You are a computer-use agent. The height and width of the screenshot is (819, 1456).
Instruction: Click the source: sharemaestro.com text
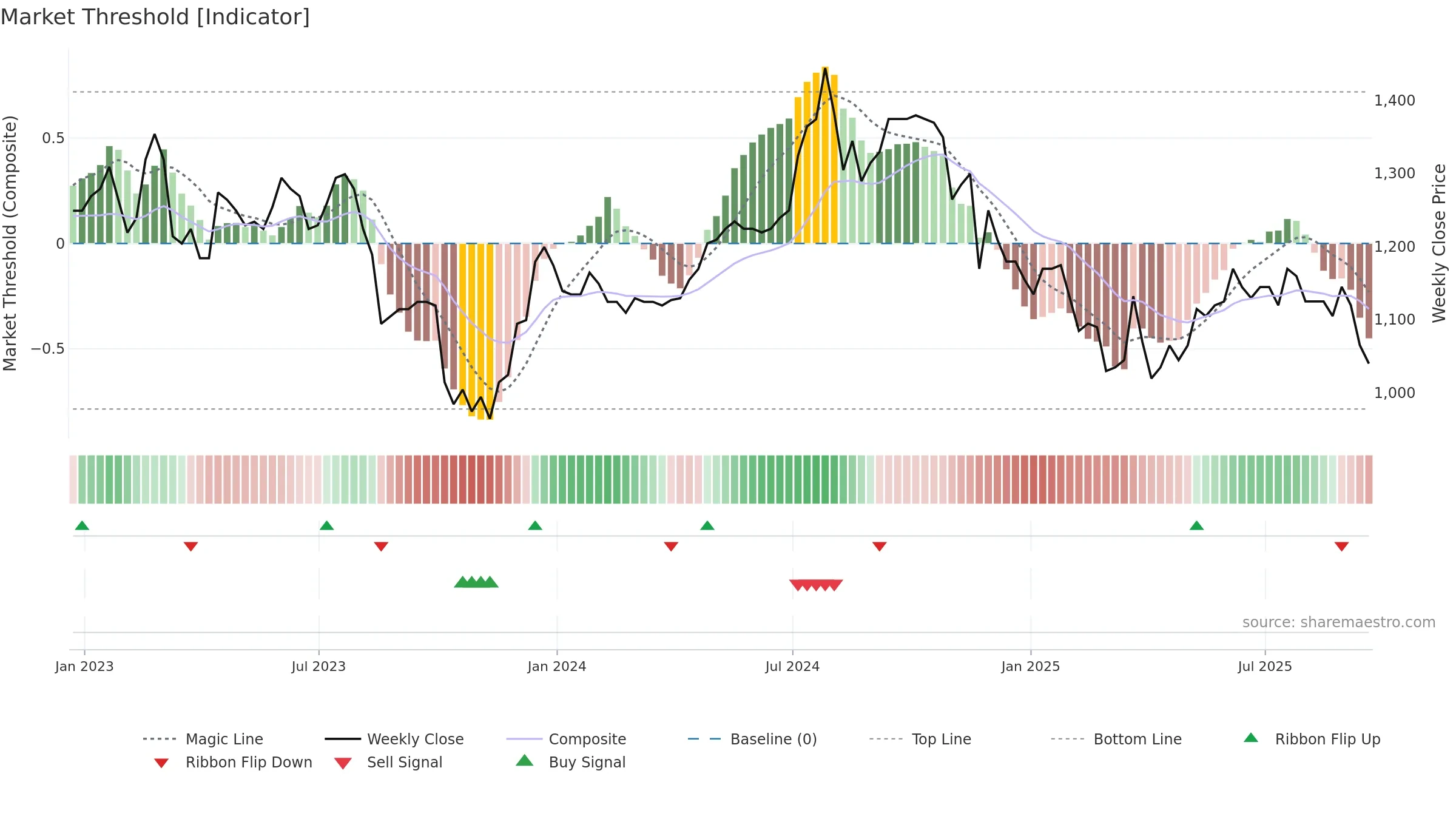point(1339,622)
